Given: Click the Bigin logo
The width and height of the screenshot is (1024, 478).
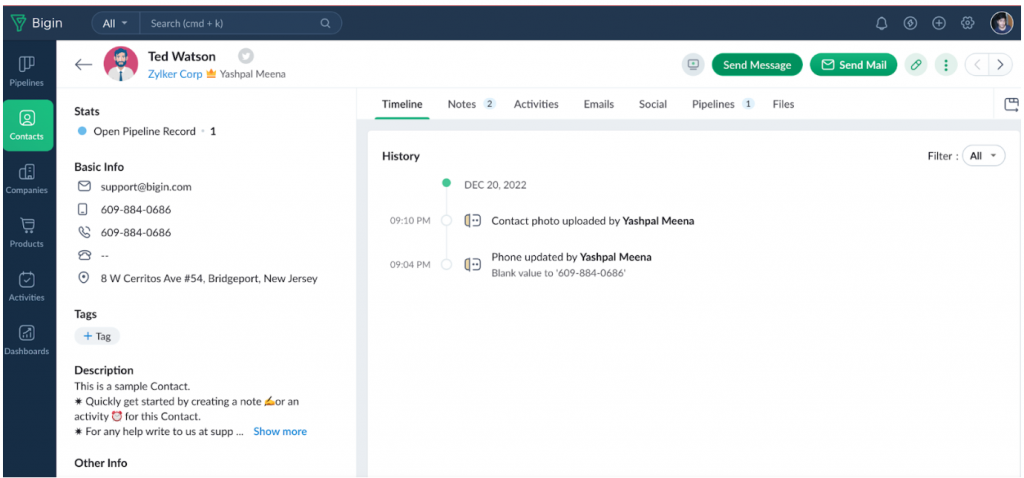Looking at the screenshot, I should click(37, 24).
